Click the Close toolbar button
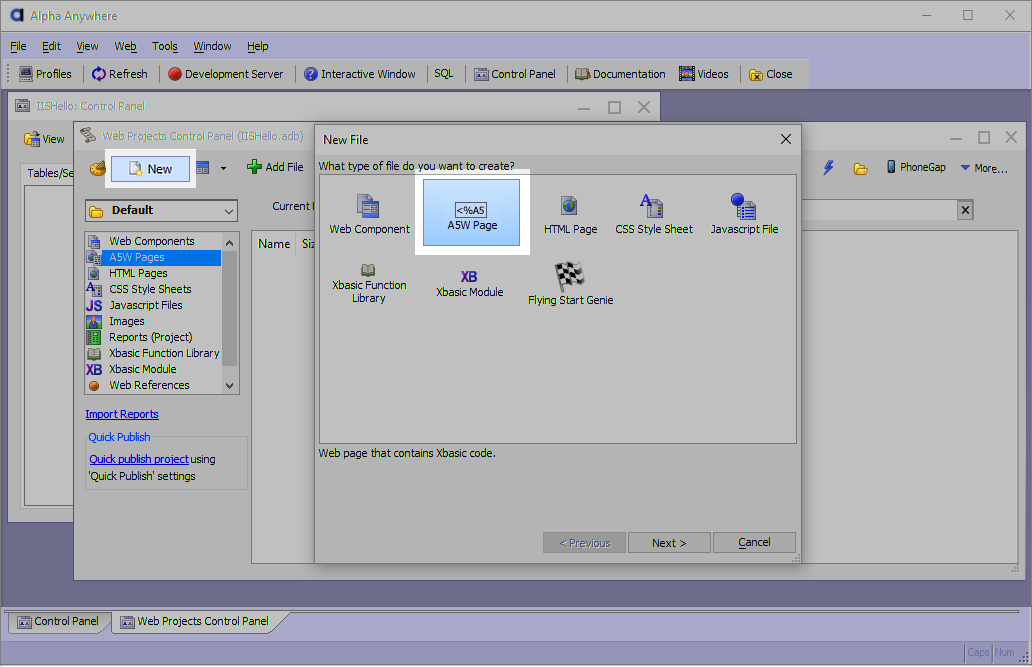 [x=771, y=74]
